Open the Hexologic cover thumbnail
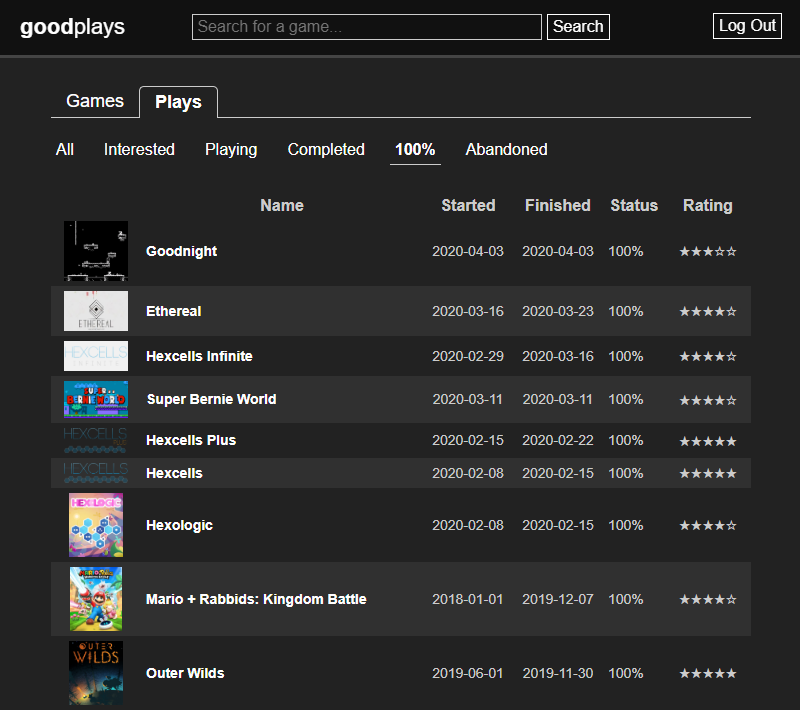 tap(96, 525)
